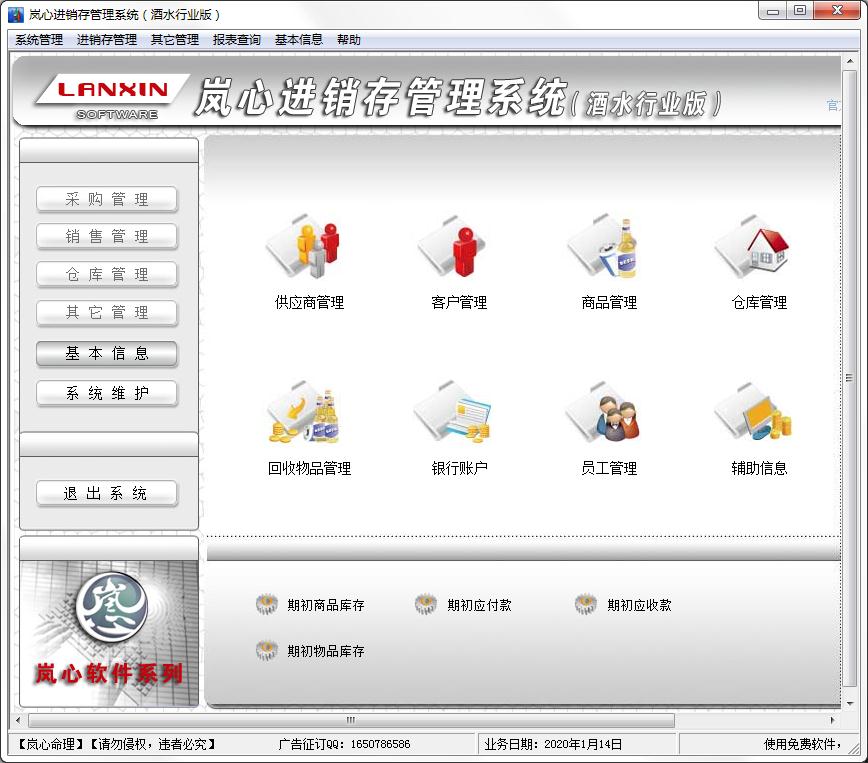868x763 pixels.
Task: Open the 供应商管理 supplier icon
Action: [x=304, y=247]
